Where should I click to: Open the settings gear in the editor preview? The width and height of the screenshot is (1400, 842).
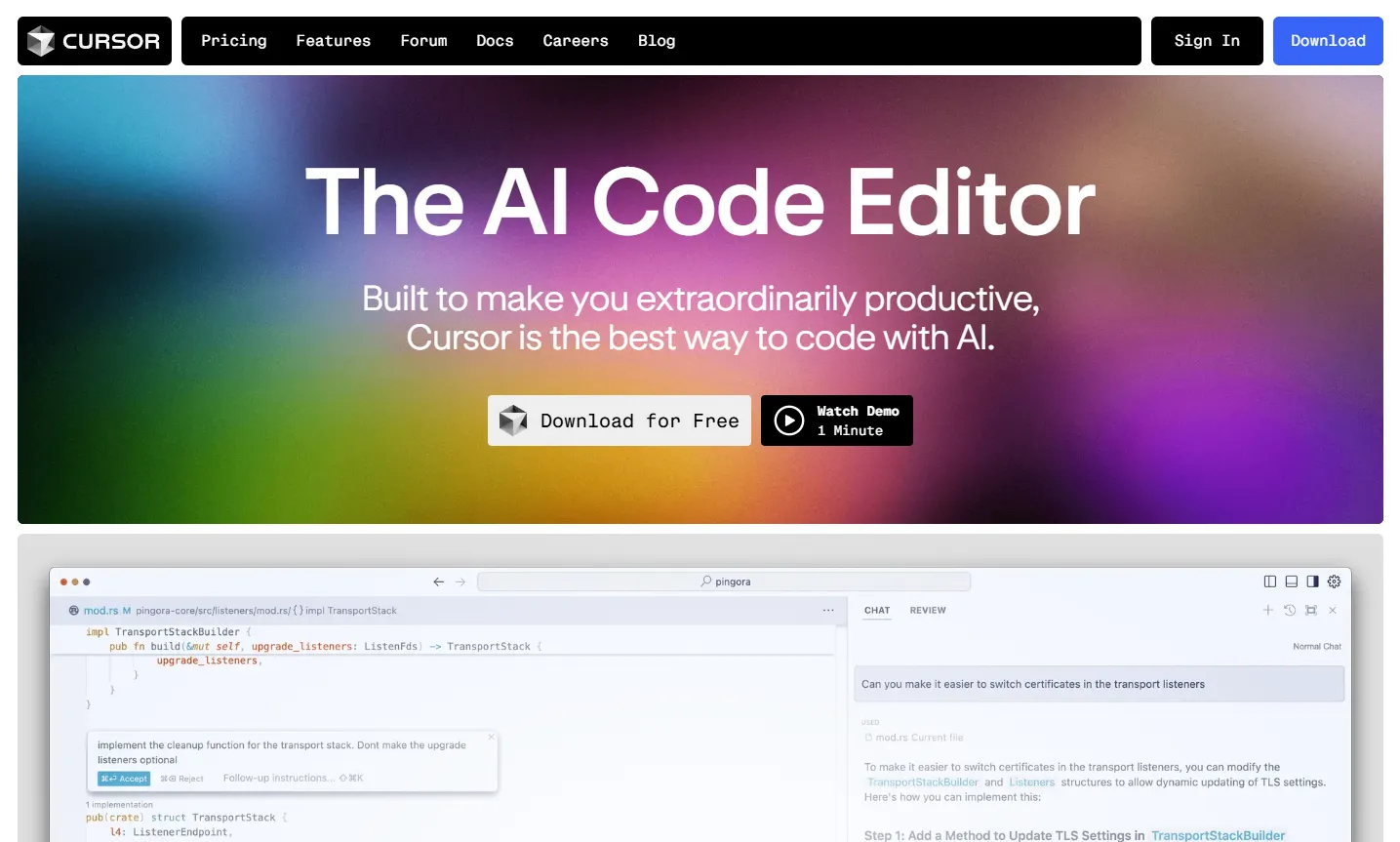click(1334, 581)
